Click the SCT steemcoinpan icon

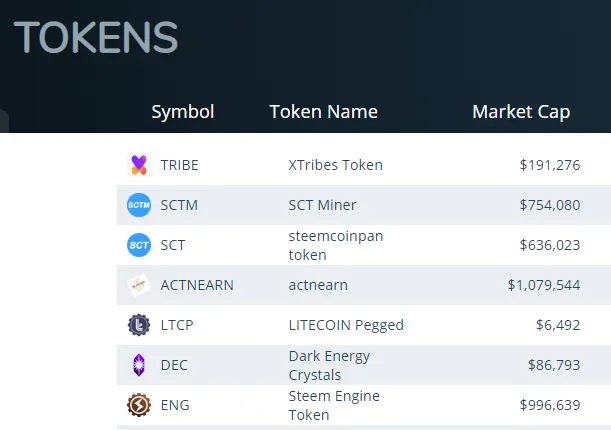138,245
